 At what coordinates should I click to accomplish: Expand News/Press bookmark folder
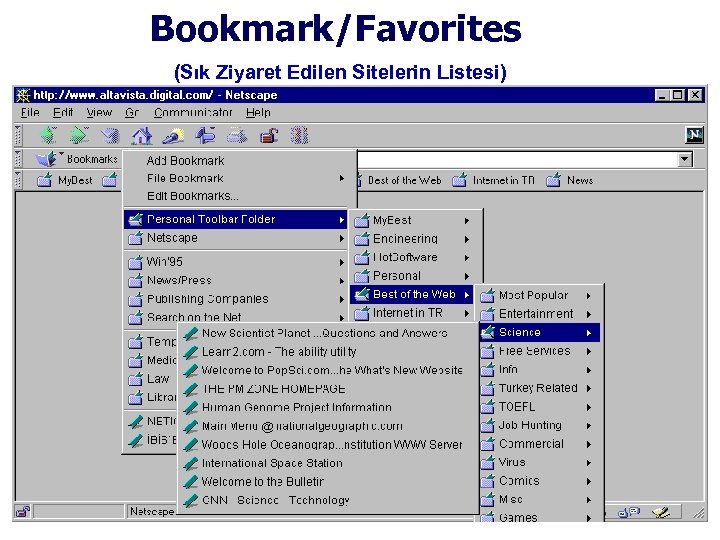click(x=236, y=280)
